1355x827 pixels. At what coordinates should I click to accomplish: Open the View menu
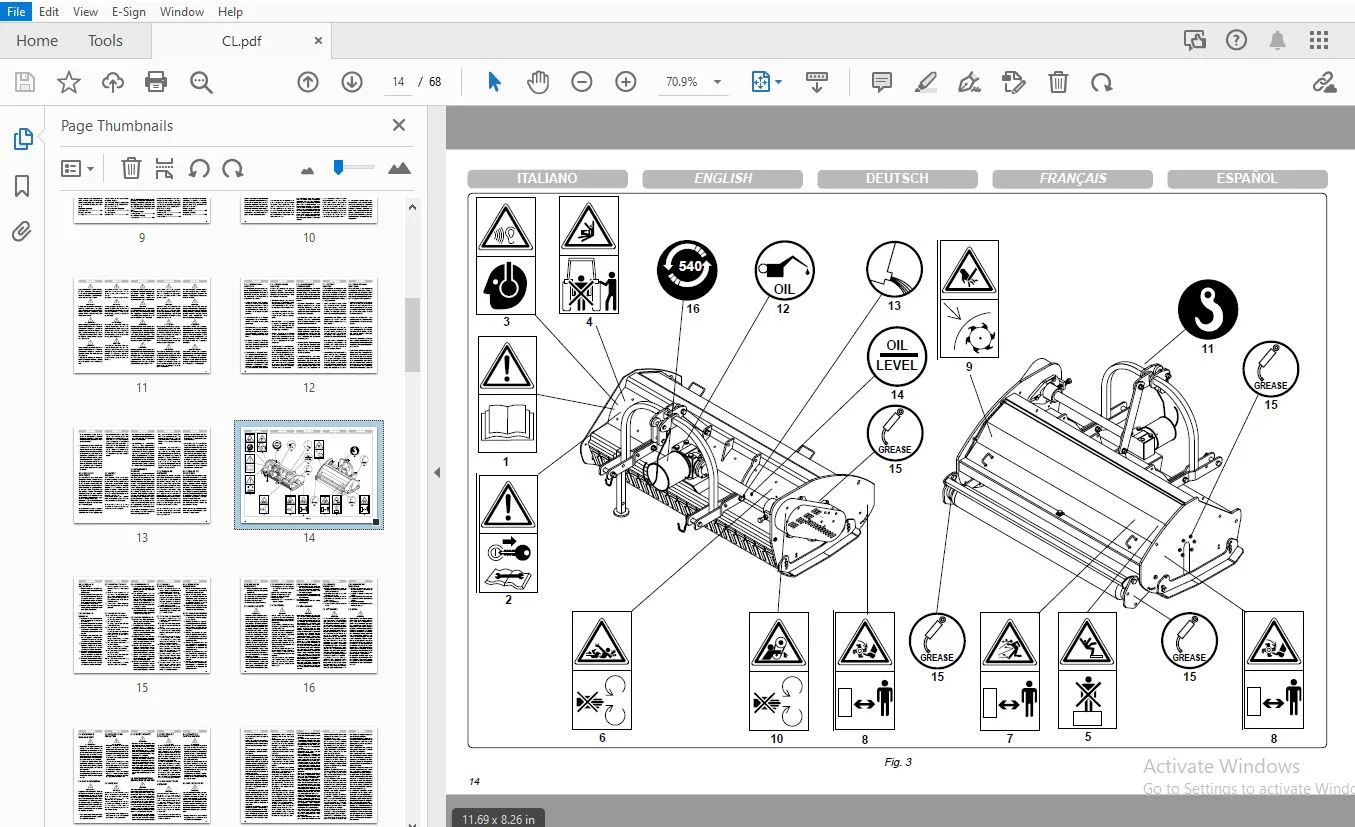86,12
